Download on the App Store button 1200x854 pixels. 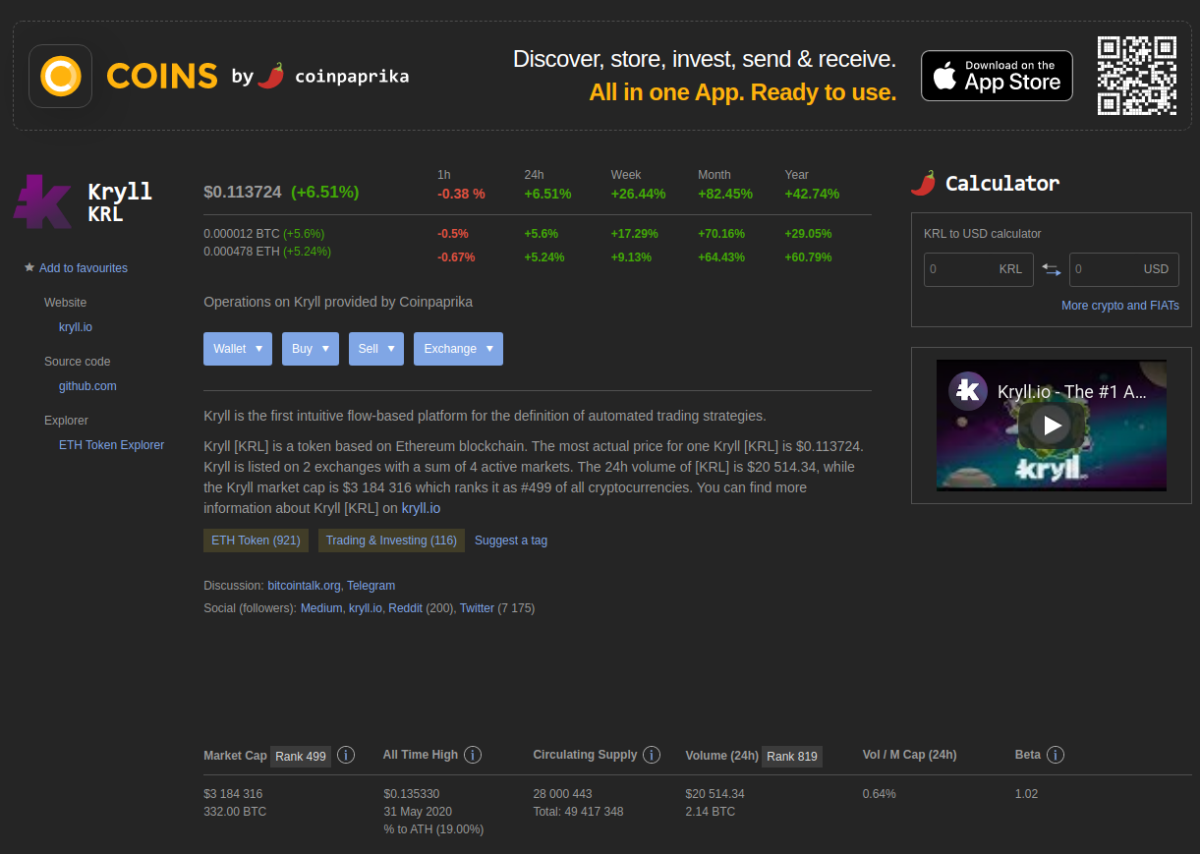(996, 76)
